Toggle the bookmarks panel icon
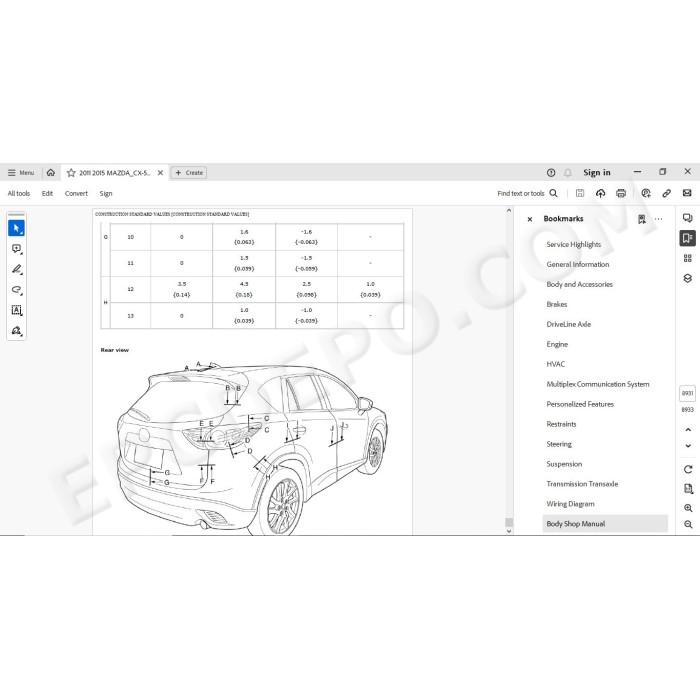The height and width of the screenshot is (700, 700). tap(688, 238)
